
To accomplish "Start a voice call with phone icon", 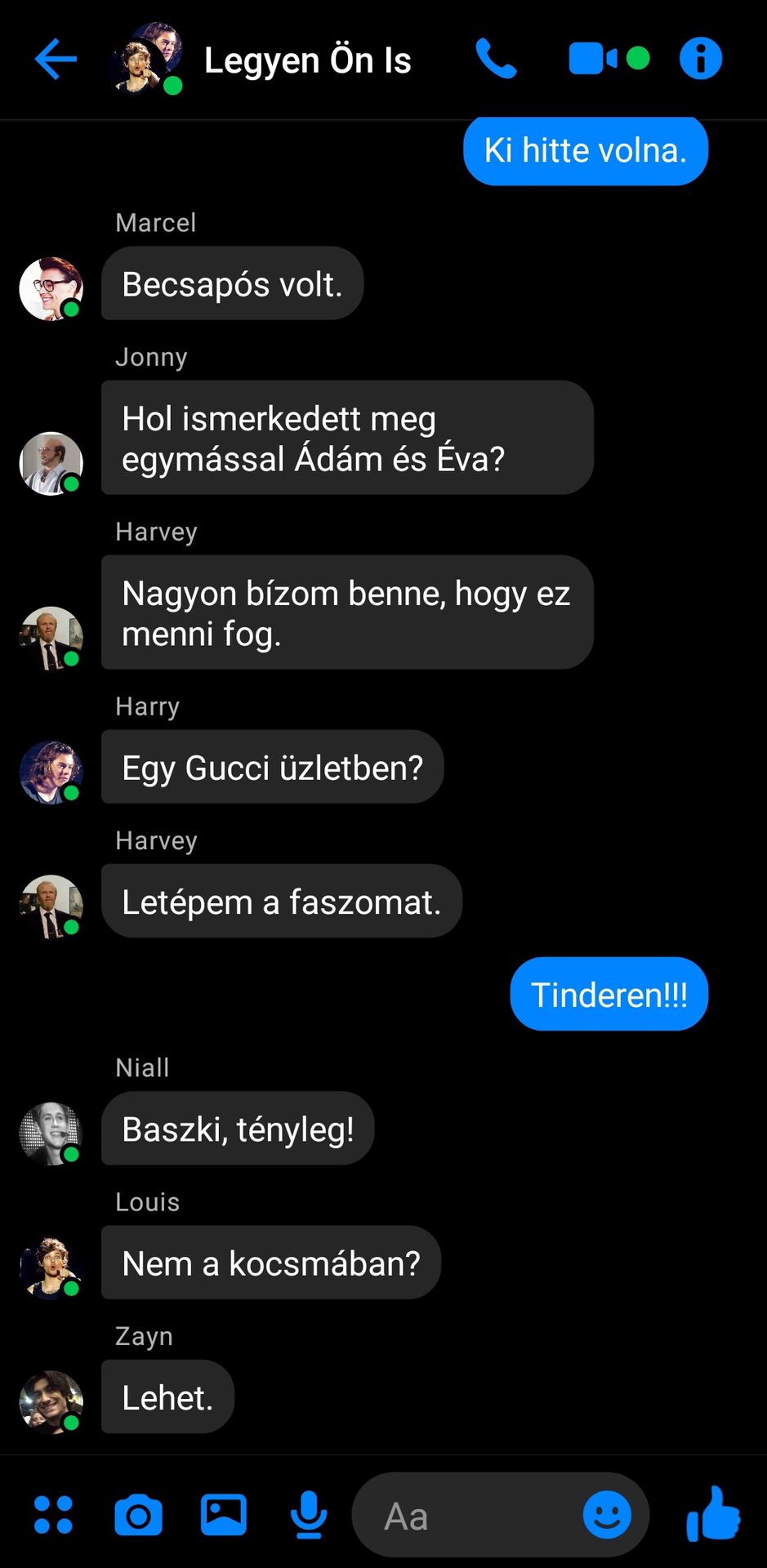I will click(x=497, y=59).
